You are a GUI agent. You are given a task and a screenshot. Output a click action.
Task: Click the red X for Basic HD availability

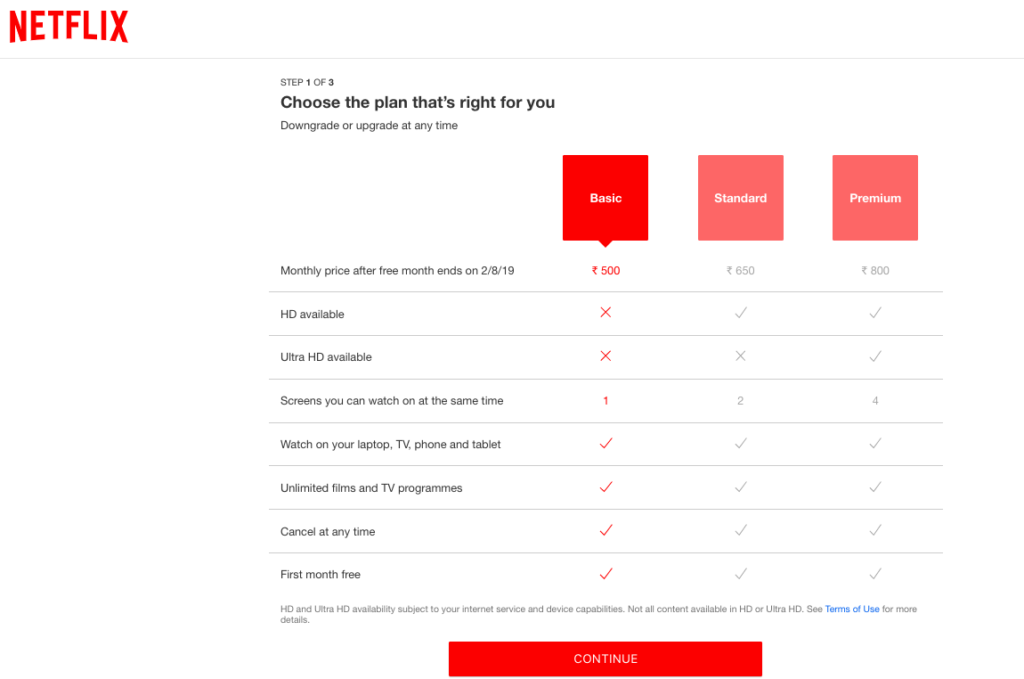point(605,312)
